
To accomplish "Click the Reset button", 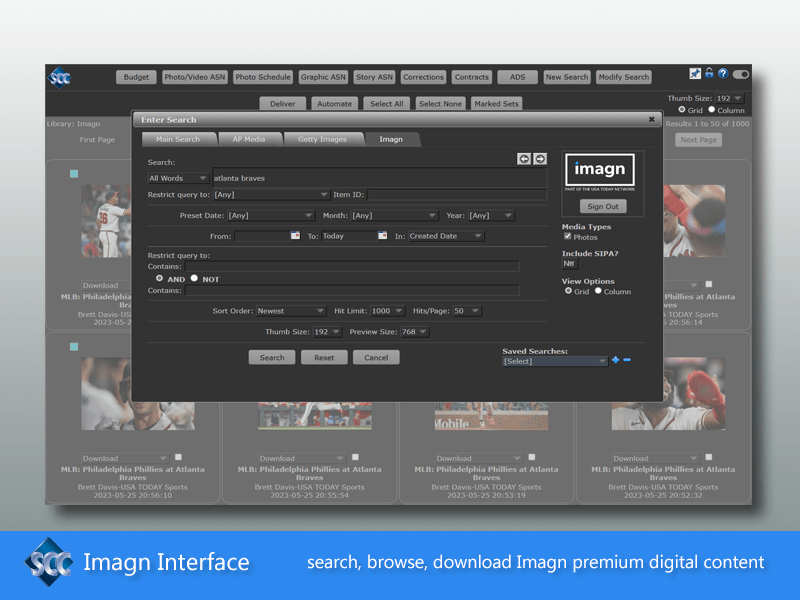I will click(x=324, y=358).
